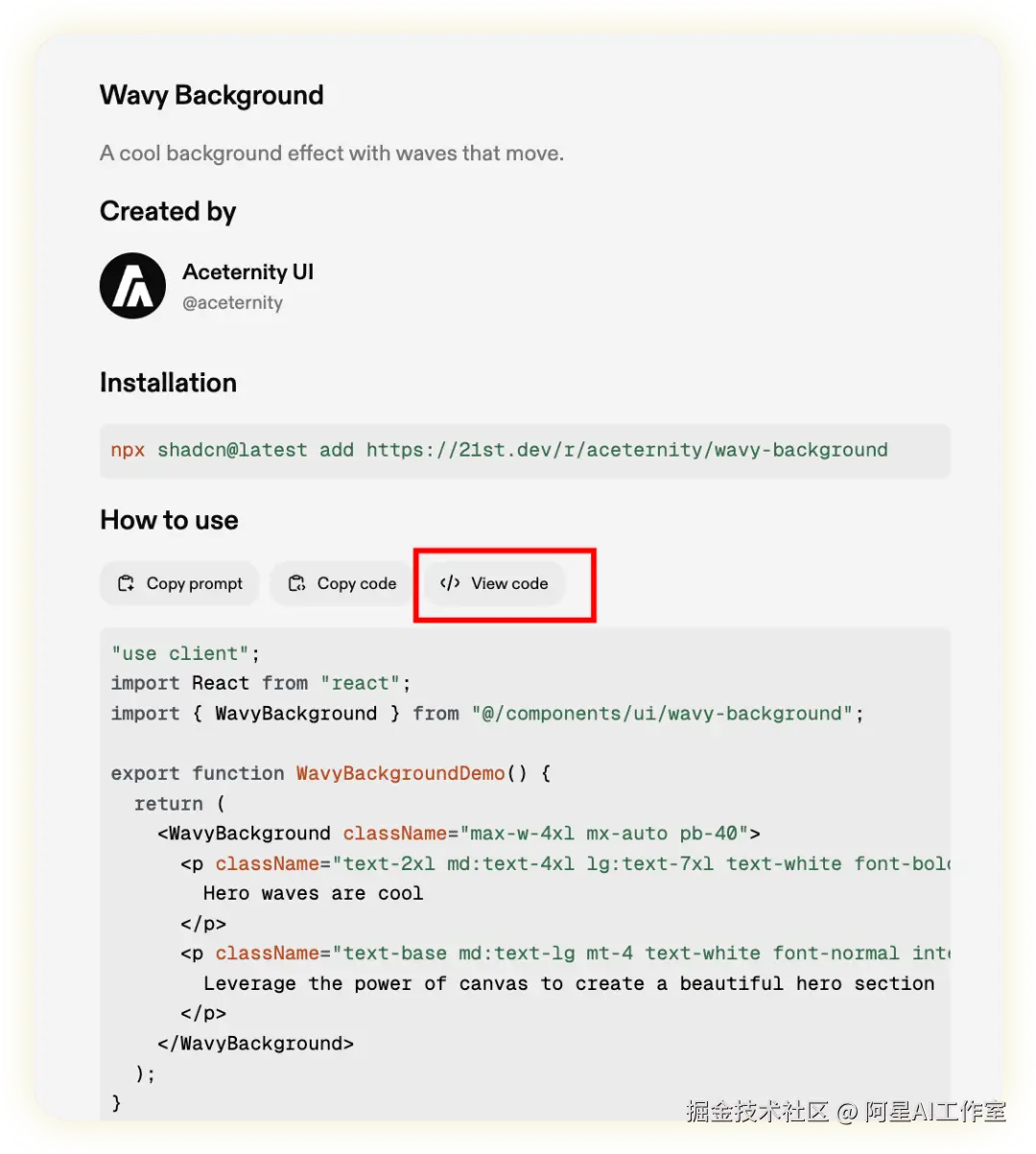Click the Created by heading
The height and width of the screenshot is (1154, 1036).
(x=168, y=211)
